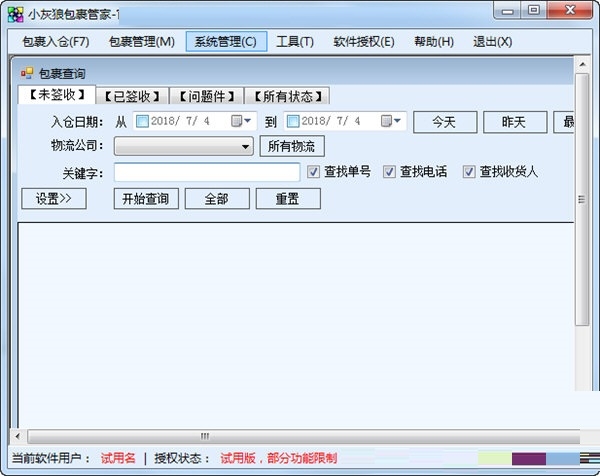Open calendar of the 到 end date picker
The height and width of the screenshot is (476, 600).
pos(391,121)
